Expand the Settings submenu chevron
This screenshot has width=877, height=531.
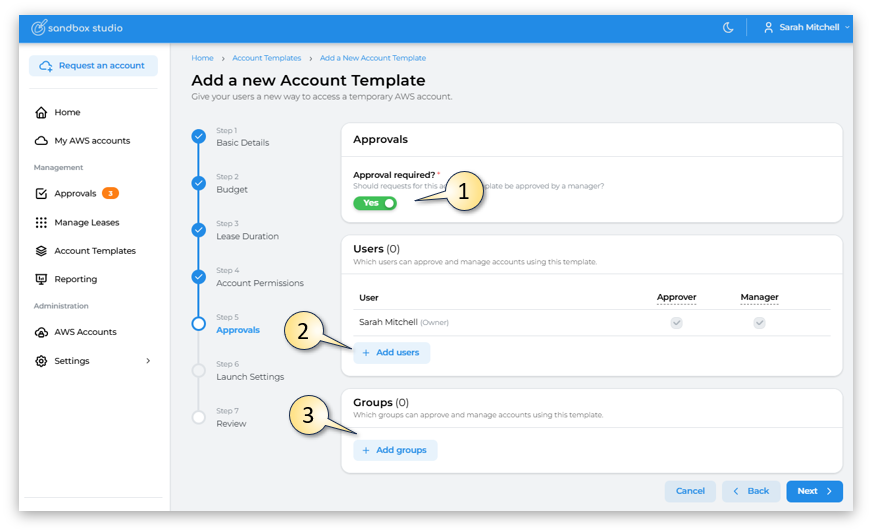[x=148, y=361]
